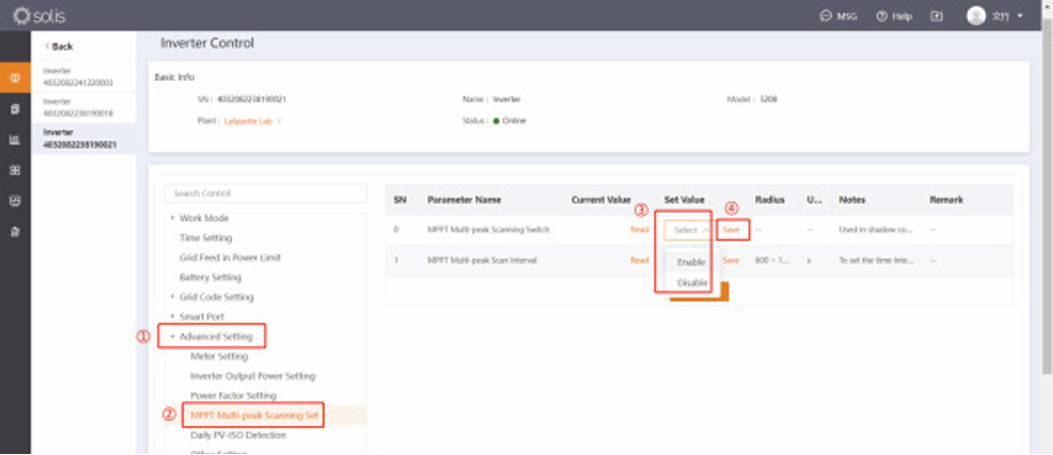Image resolution: width=1053 pixels, height=455 pixels.
Task: Open the chart icon in left sidebar
Action: 15,140
